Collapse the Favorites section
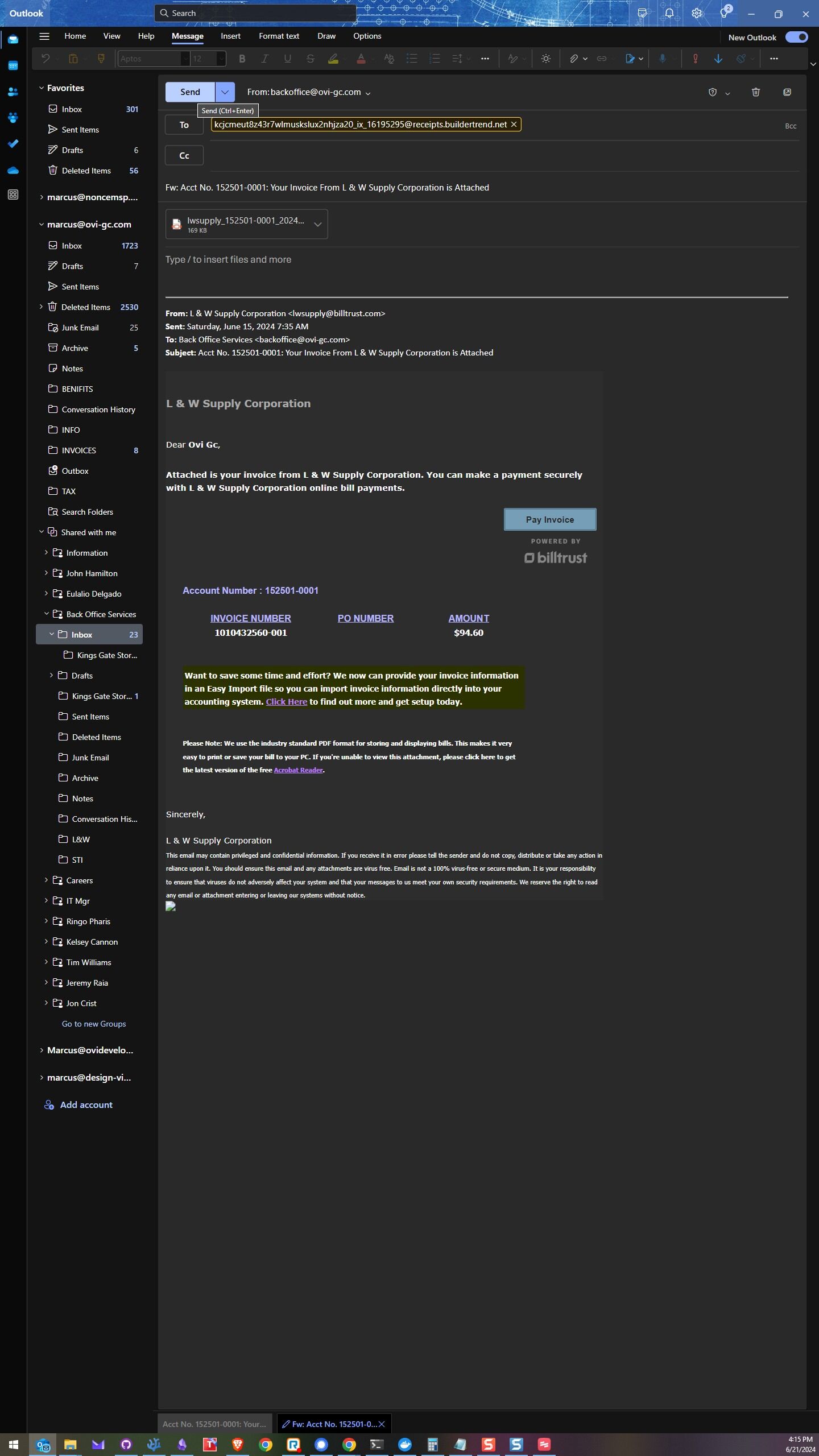This screenshot has height=1456, width=819. 42,88
